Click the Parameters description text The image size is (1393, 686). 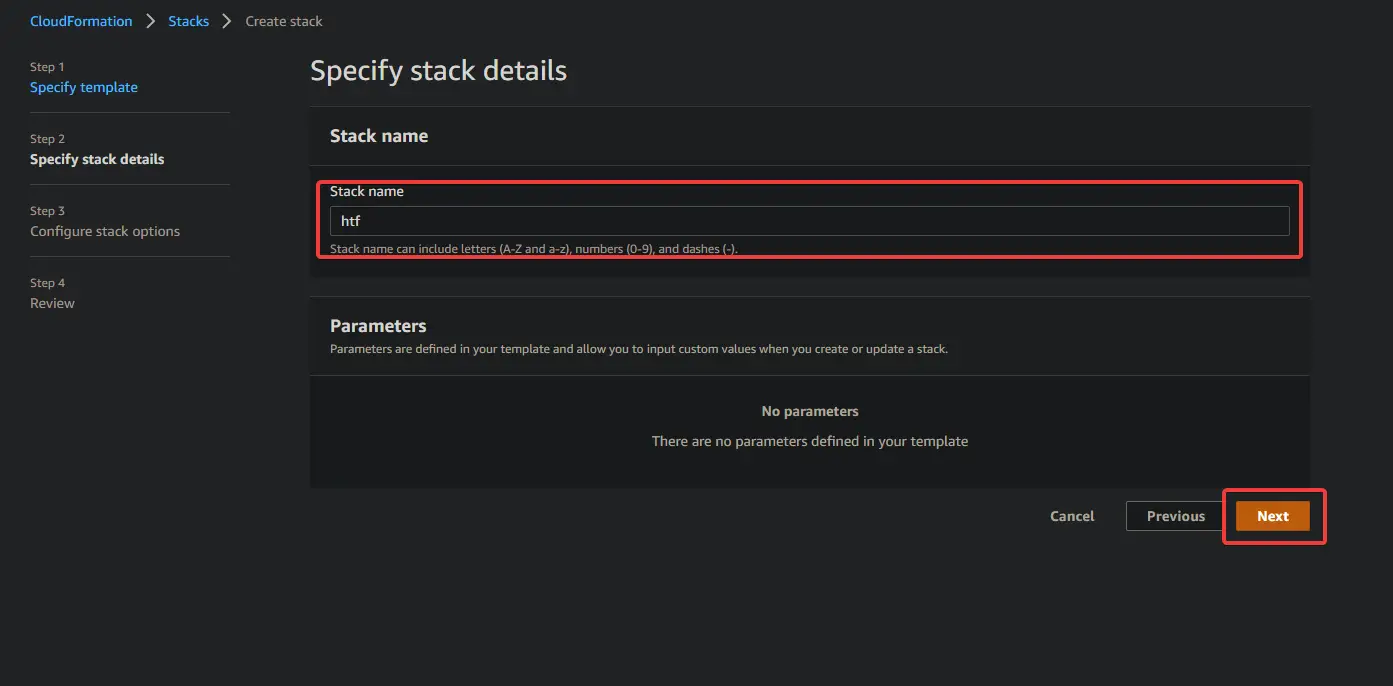[x=639, y=348]
